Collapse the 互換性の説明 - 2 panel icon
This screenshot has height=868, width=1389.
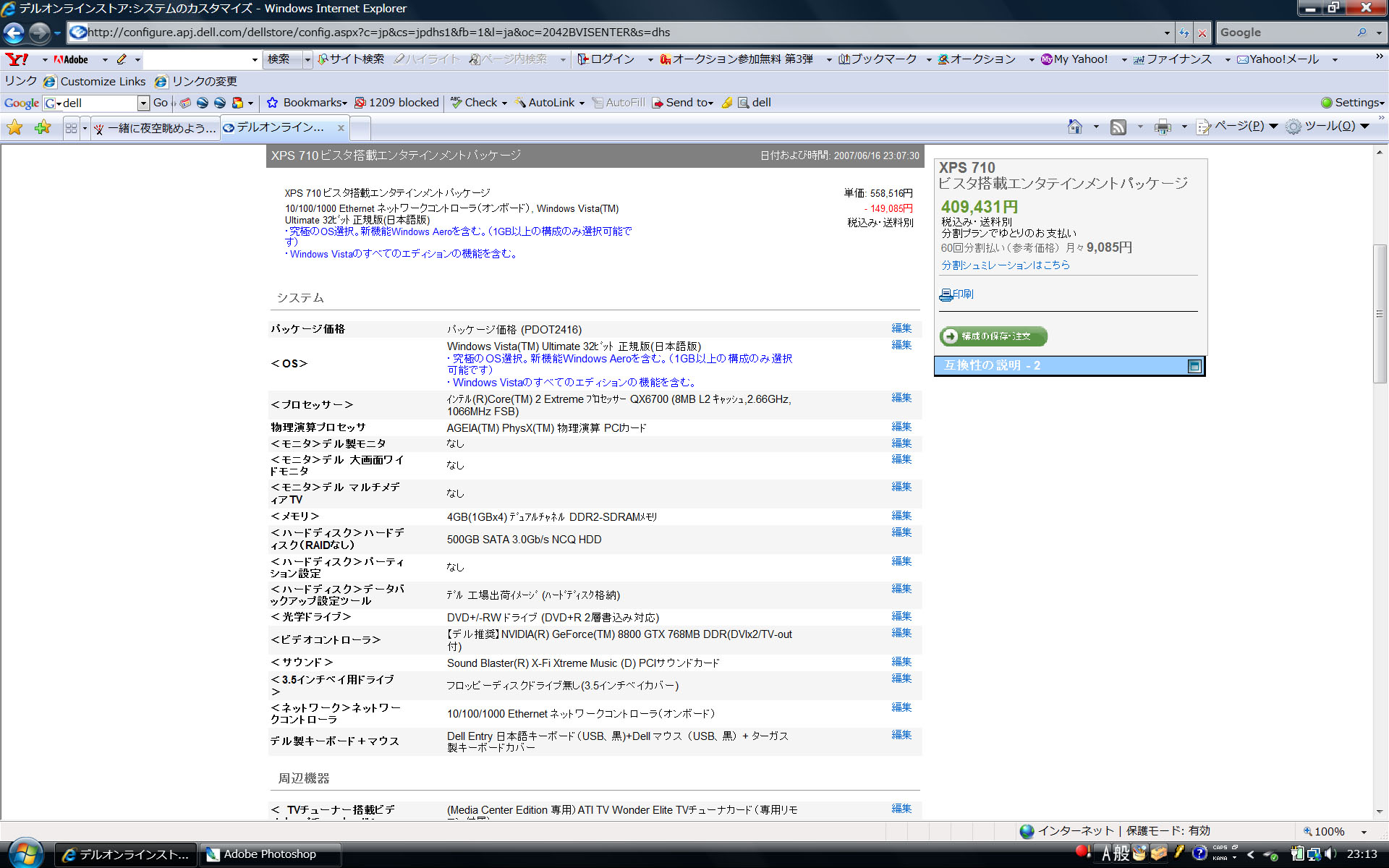(x=1194, y=366)
